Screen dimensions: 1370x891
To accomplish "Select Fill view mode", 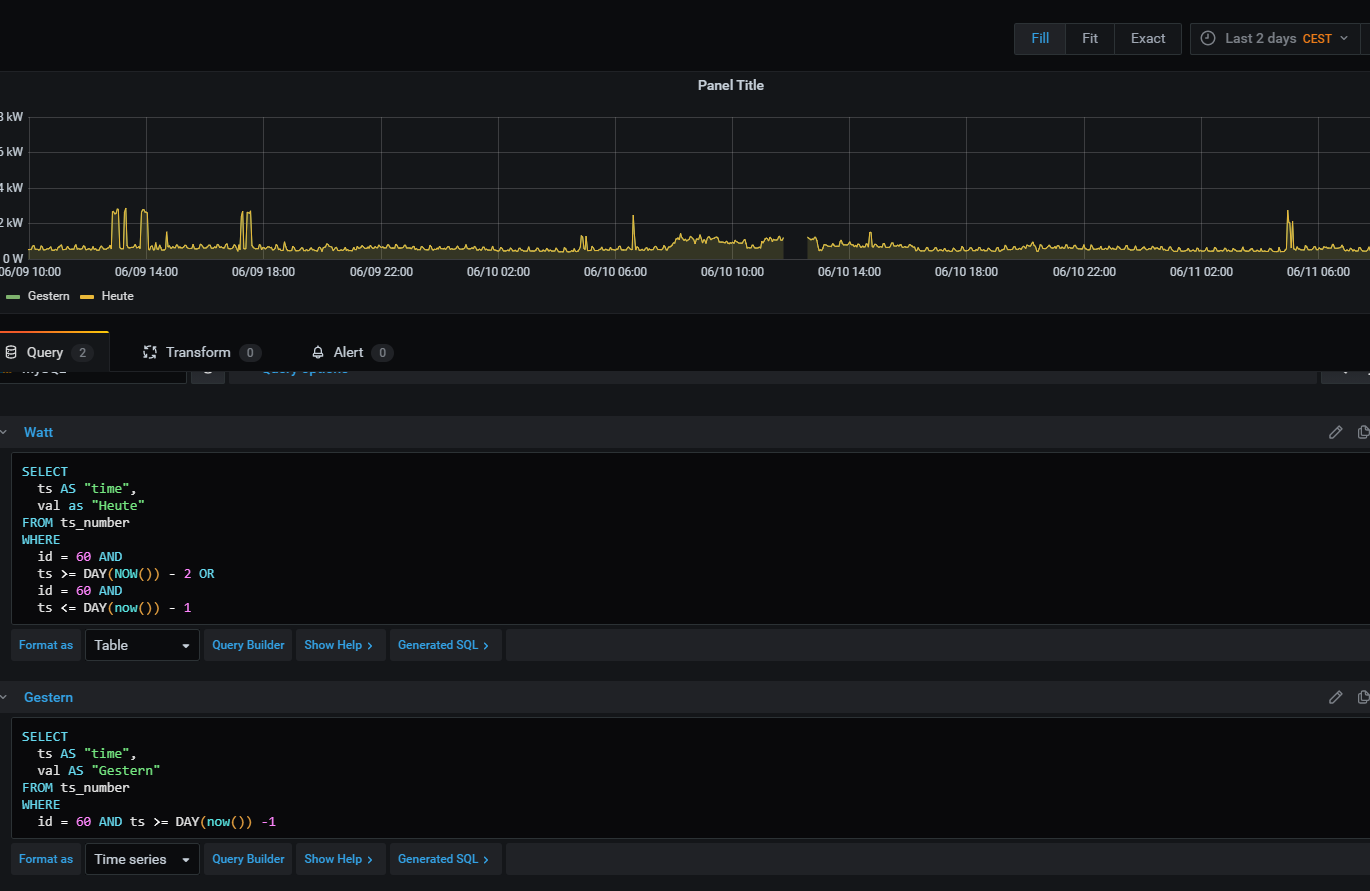I will point(1040,39).
